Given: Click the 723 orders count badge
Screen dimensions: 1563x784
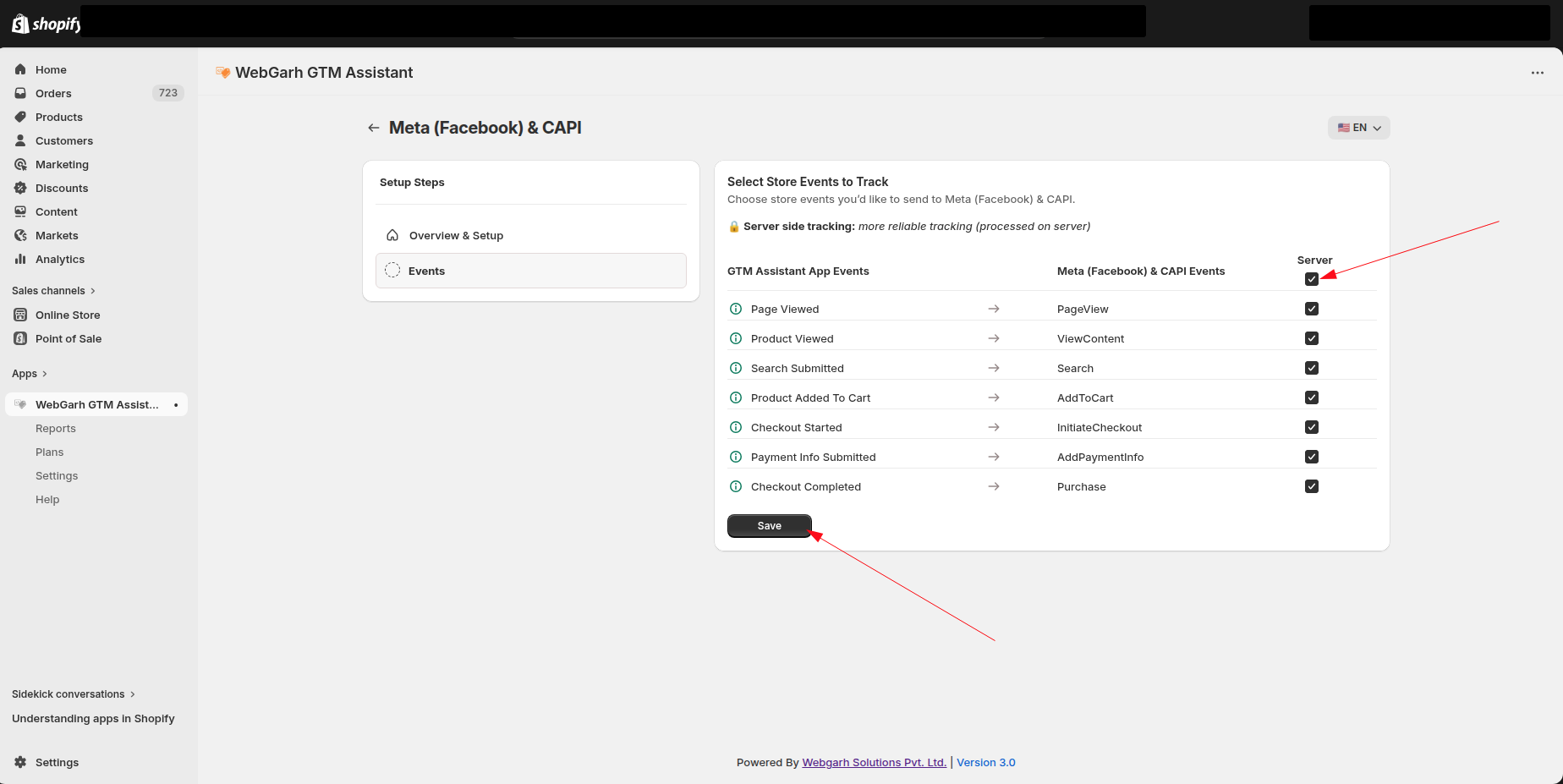Looking at the screenshot, I should (x=168, y=93).
